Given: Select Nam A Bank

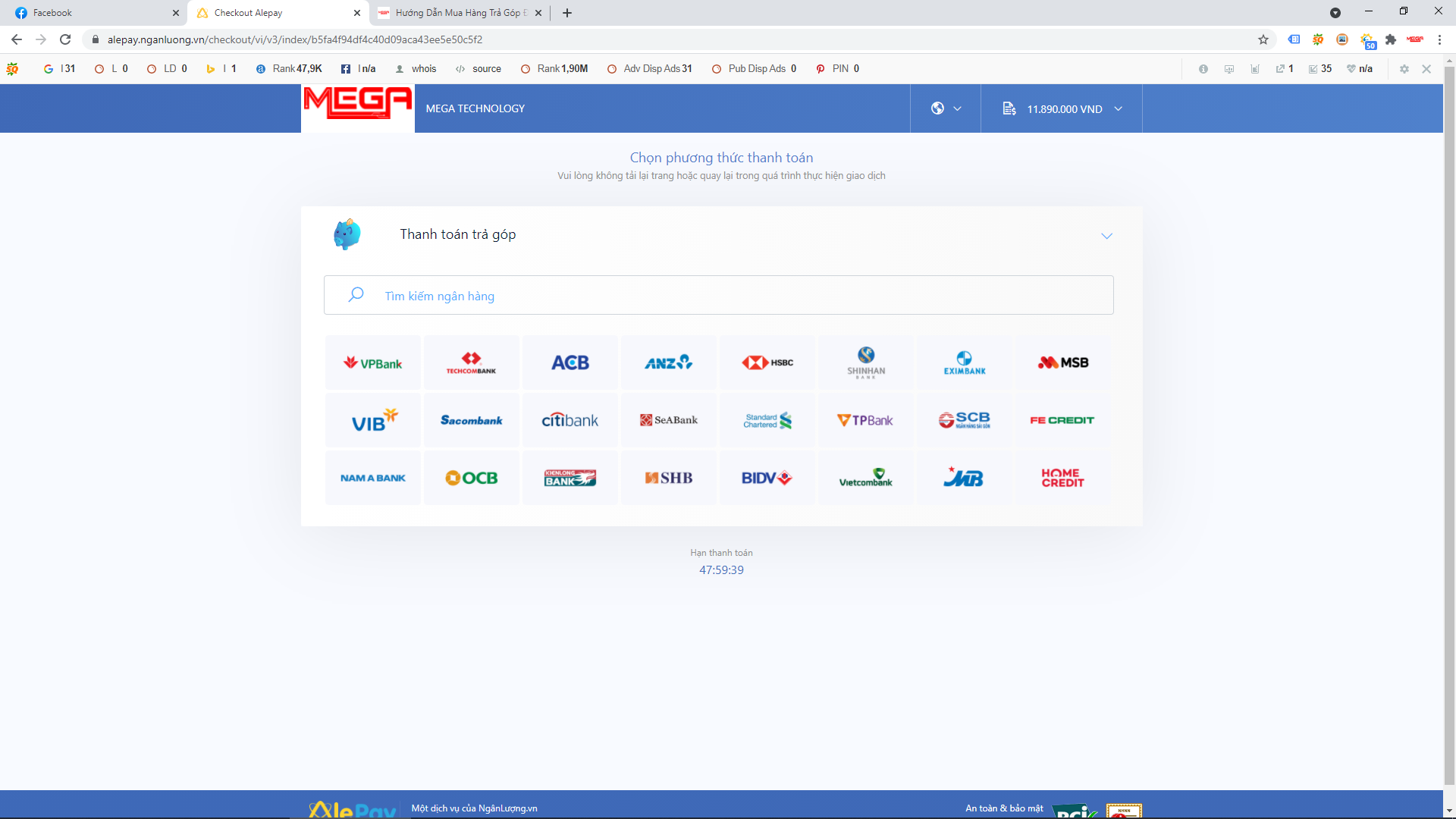Looking at the screenshot, I should [373, 478].
